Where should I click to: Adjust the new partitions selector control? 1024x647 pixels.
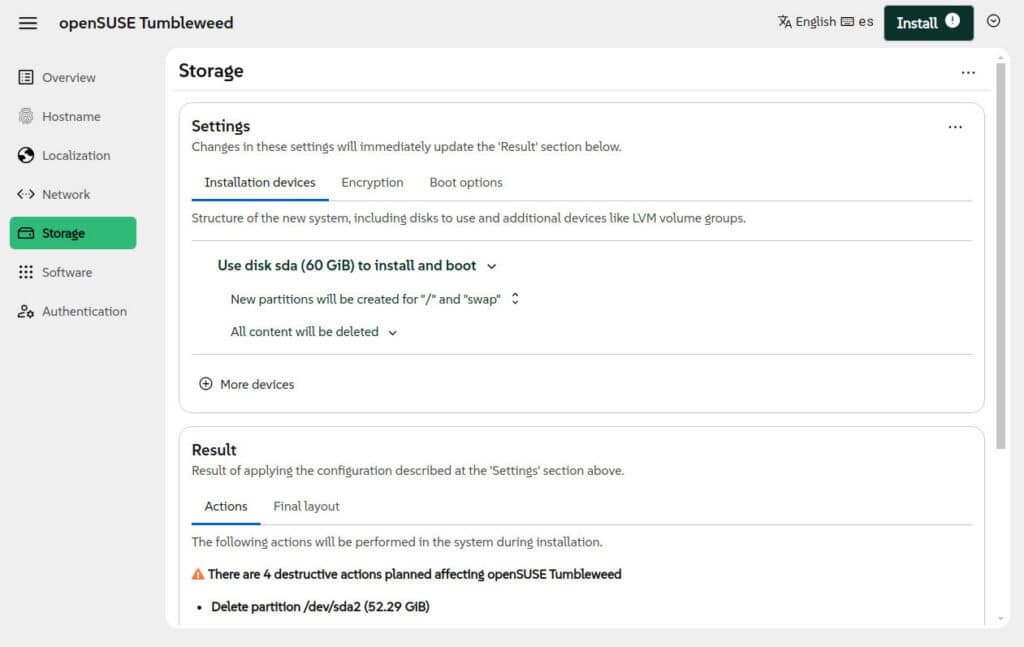click(x=515, y=298)
